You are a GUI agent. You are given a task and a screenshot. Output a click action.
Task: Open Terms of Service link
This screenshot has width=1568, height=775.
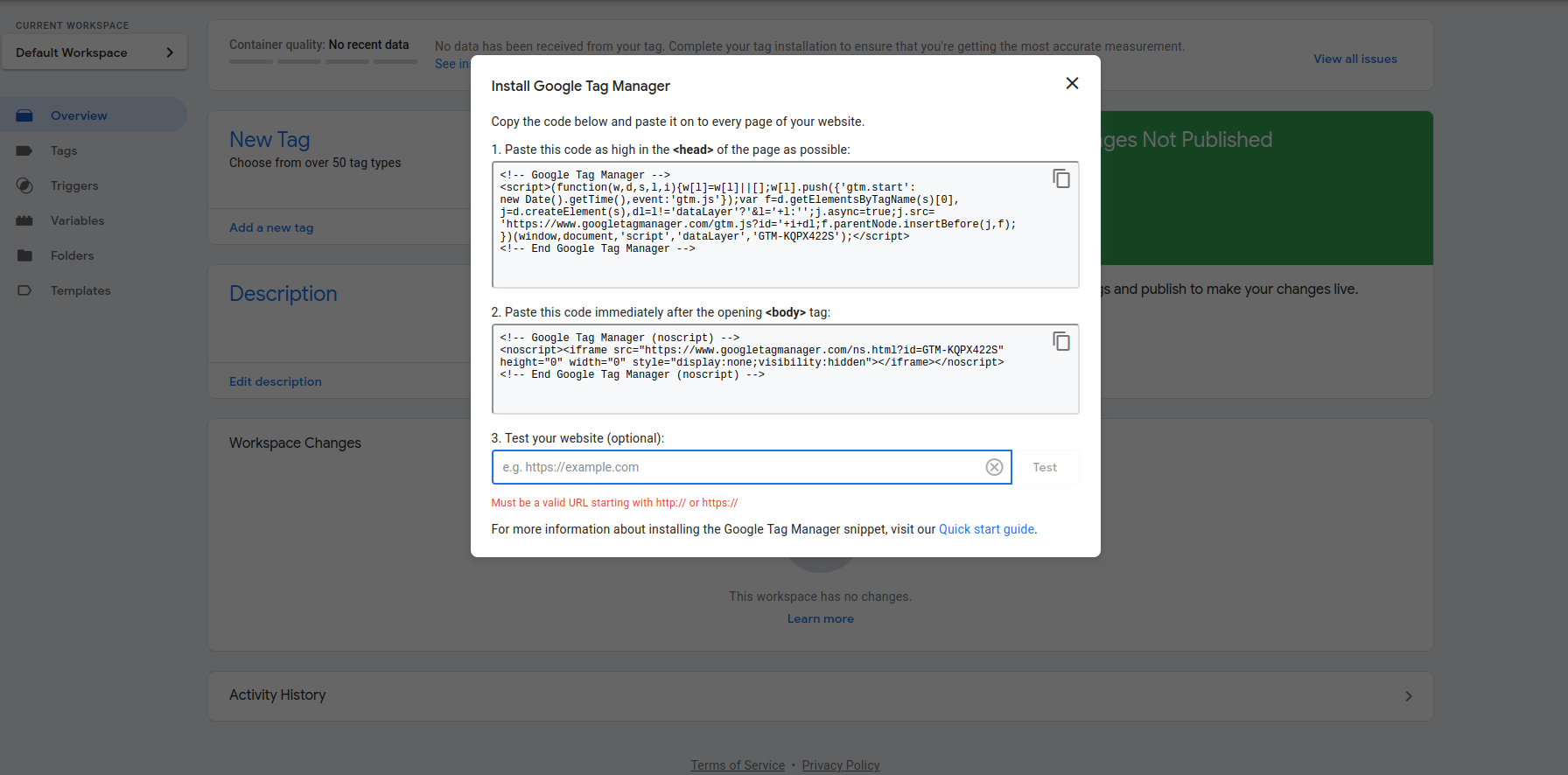[738, 765]
